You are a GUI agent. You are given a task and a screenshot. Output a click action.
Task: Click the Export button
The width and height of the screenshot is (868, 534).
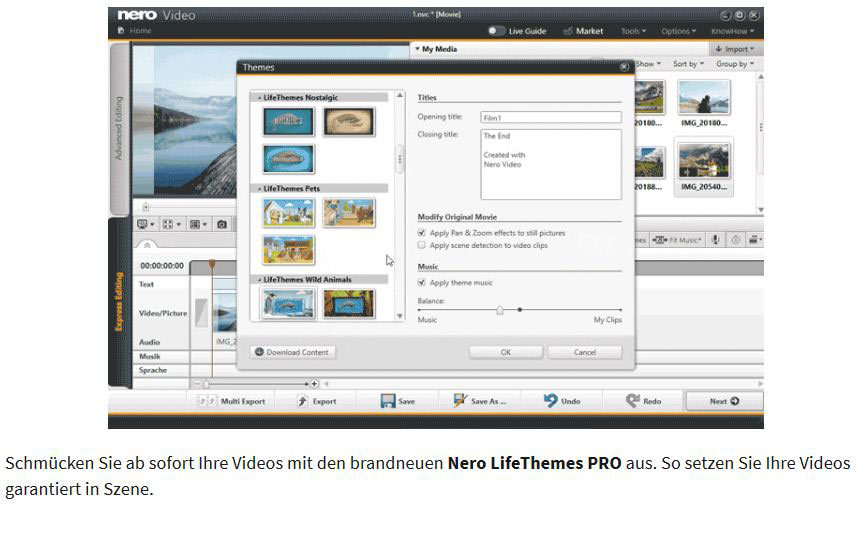point(317,401)
